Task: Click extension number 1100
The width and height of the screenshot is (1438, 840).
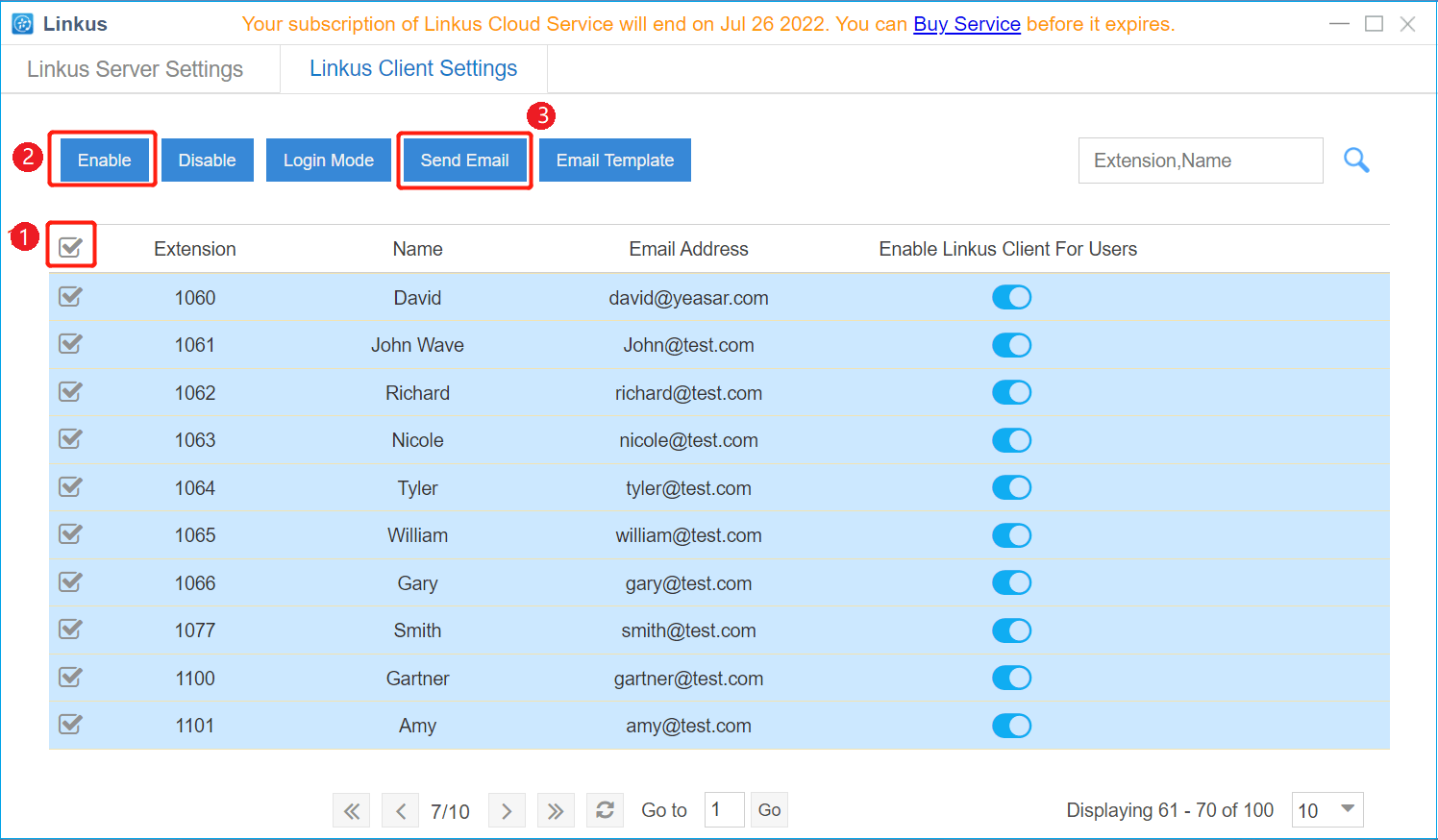Action: coord(195,679)
